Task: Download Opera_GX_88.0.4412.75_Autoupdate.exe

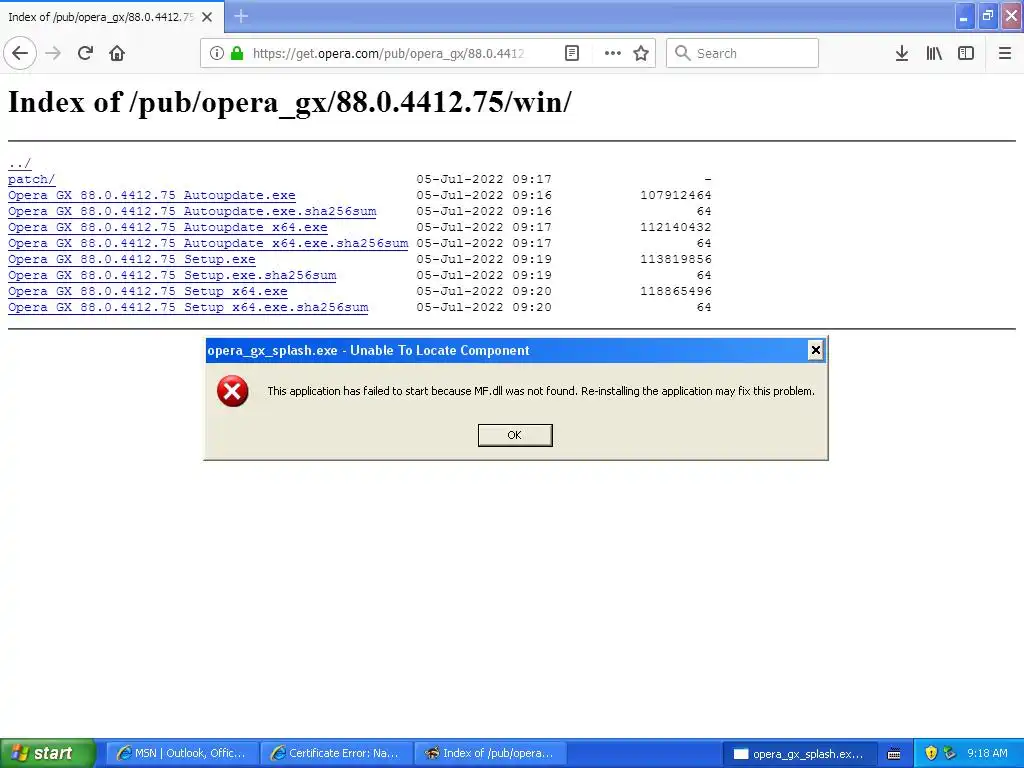Action: tap(152, 195)
